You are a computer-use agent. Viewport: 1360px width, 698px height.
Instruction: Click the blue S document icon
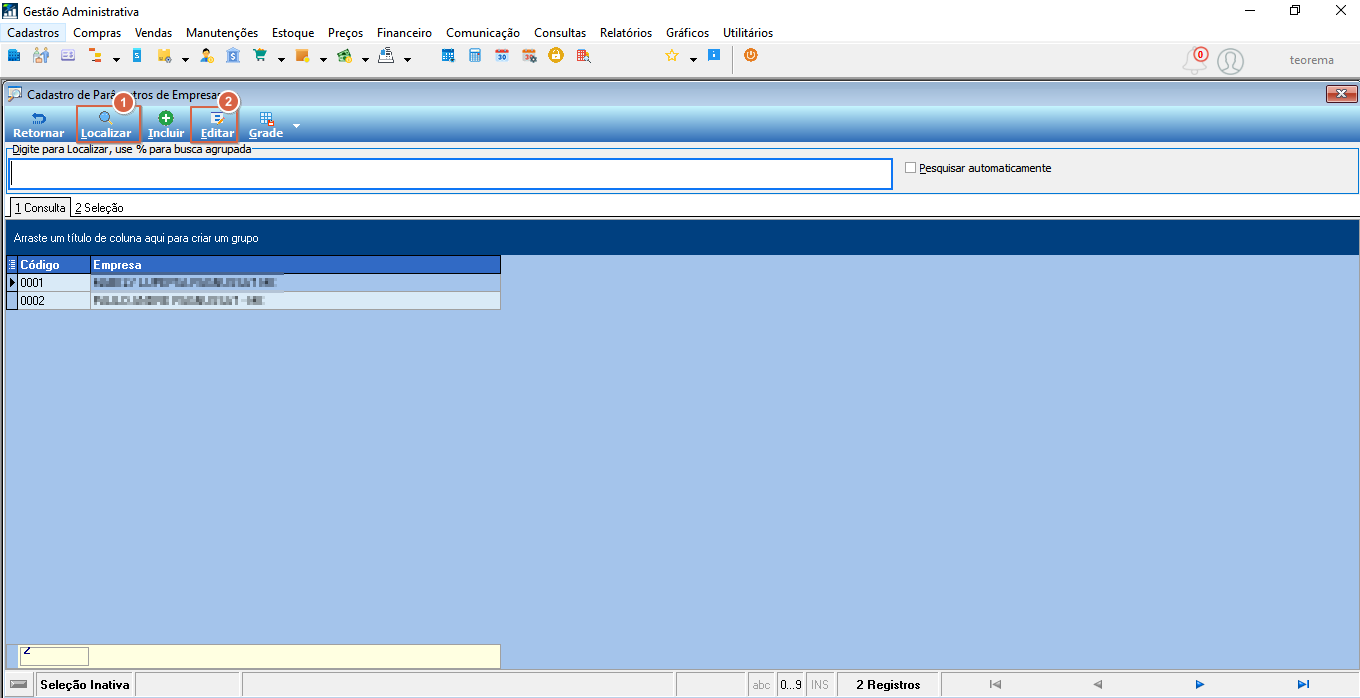point(138,56)
